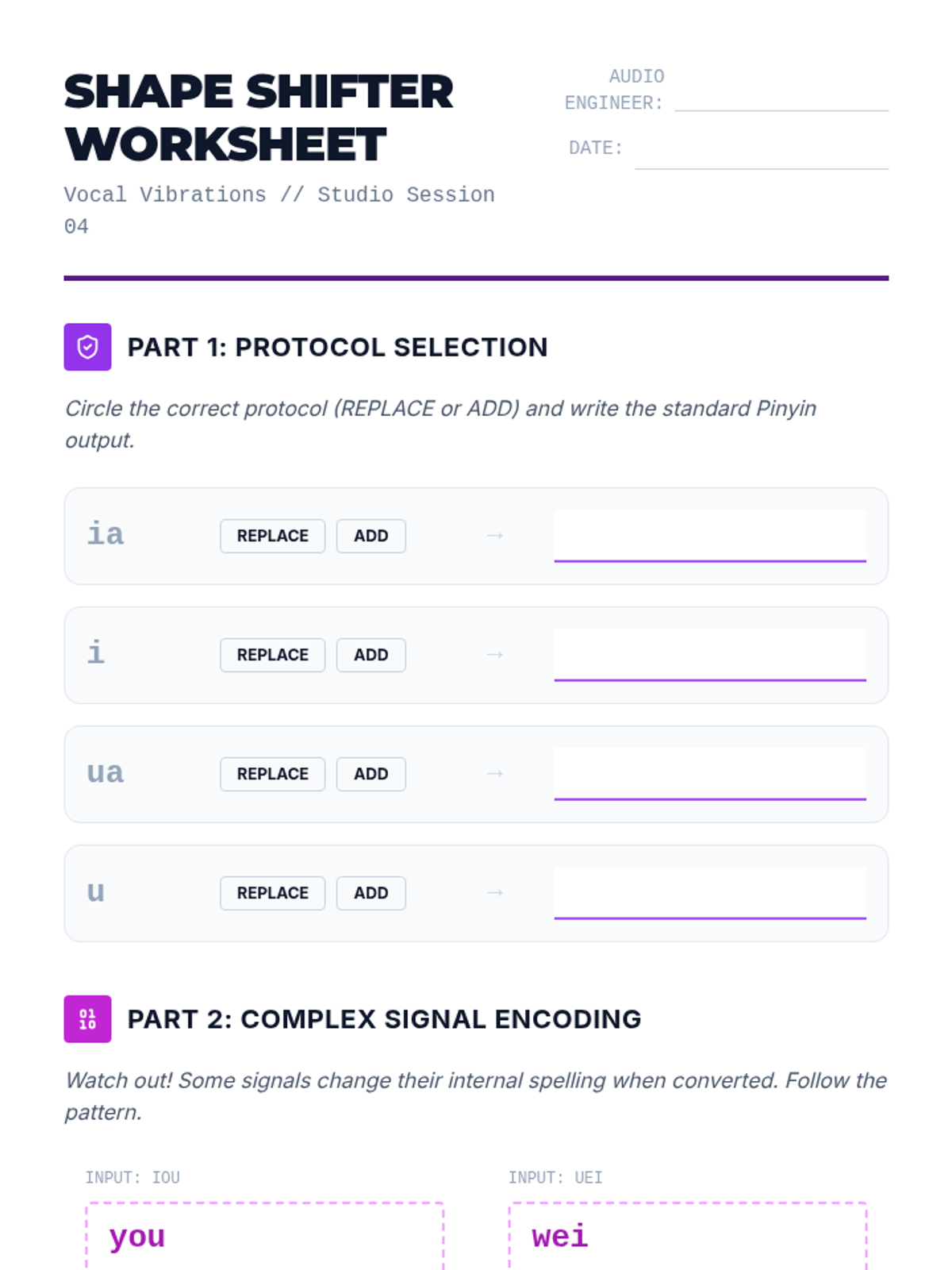Screen dimensions: 952x1270
Task: Click the Date field
Action: click(761, 154)
